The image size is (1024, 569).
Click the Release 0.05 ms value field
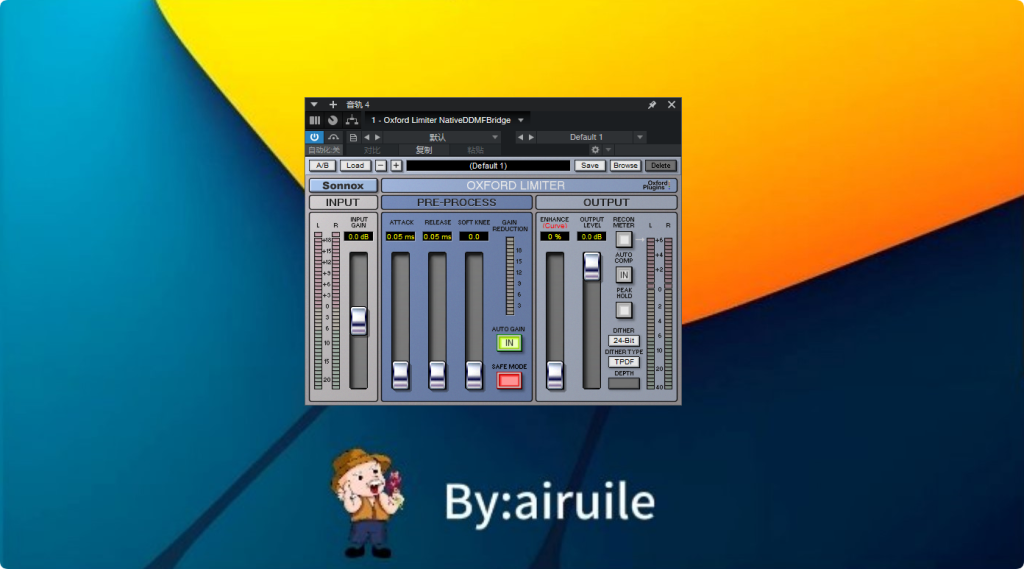pos(437,236)
